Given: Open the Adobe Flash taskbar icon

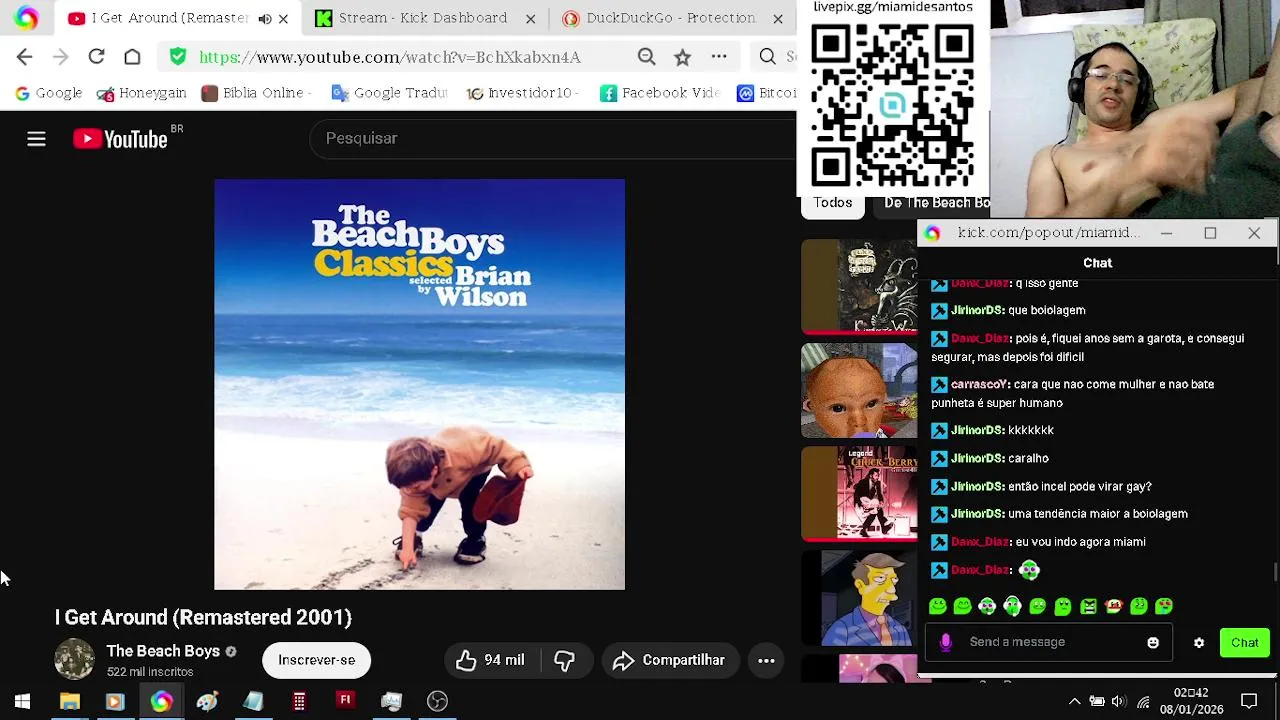Looking at the screenshot, I should [345, 700].
